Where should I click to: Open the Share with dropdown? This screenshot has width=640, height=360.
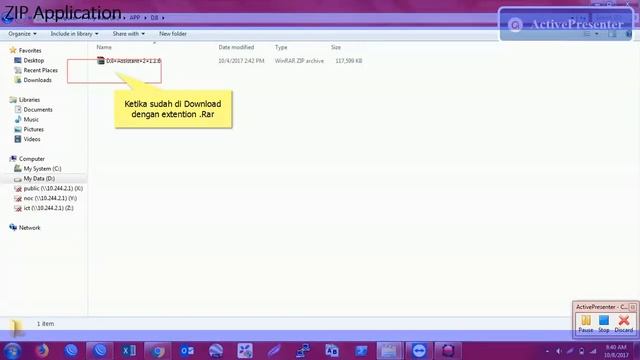129,34
